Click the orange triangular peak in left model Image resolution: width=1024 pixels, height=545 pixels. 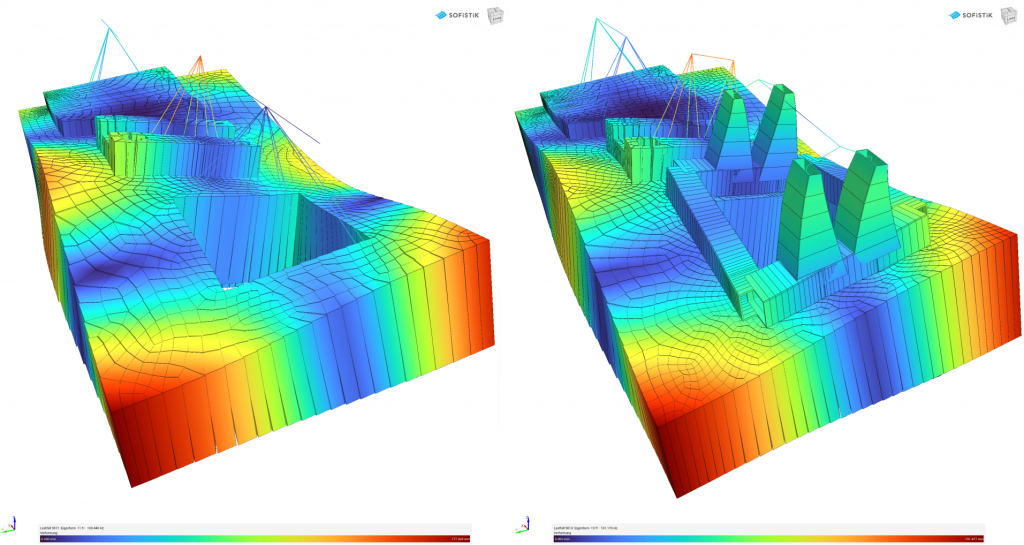click(197, 66)
